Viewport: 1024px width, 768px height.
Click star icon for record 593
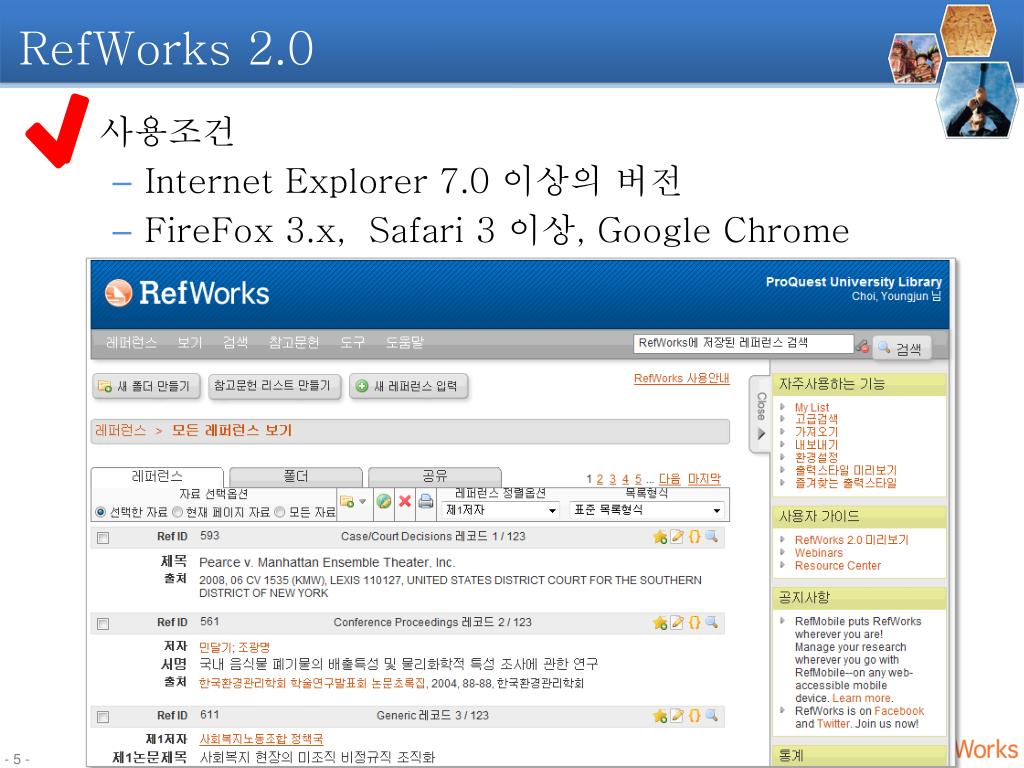point(660,537)
